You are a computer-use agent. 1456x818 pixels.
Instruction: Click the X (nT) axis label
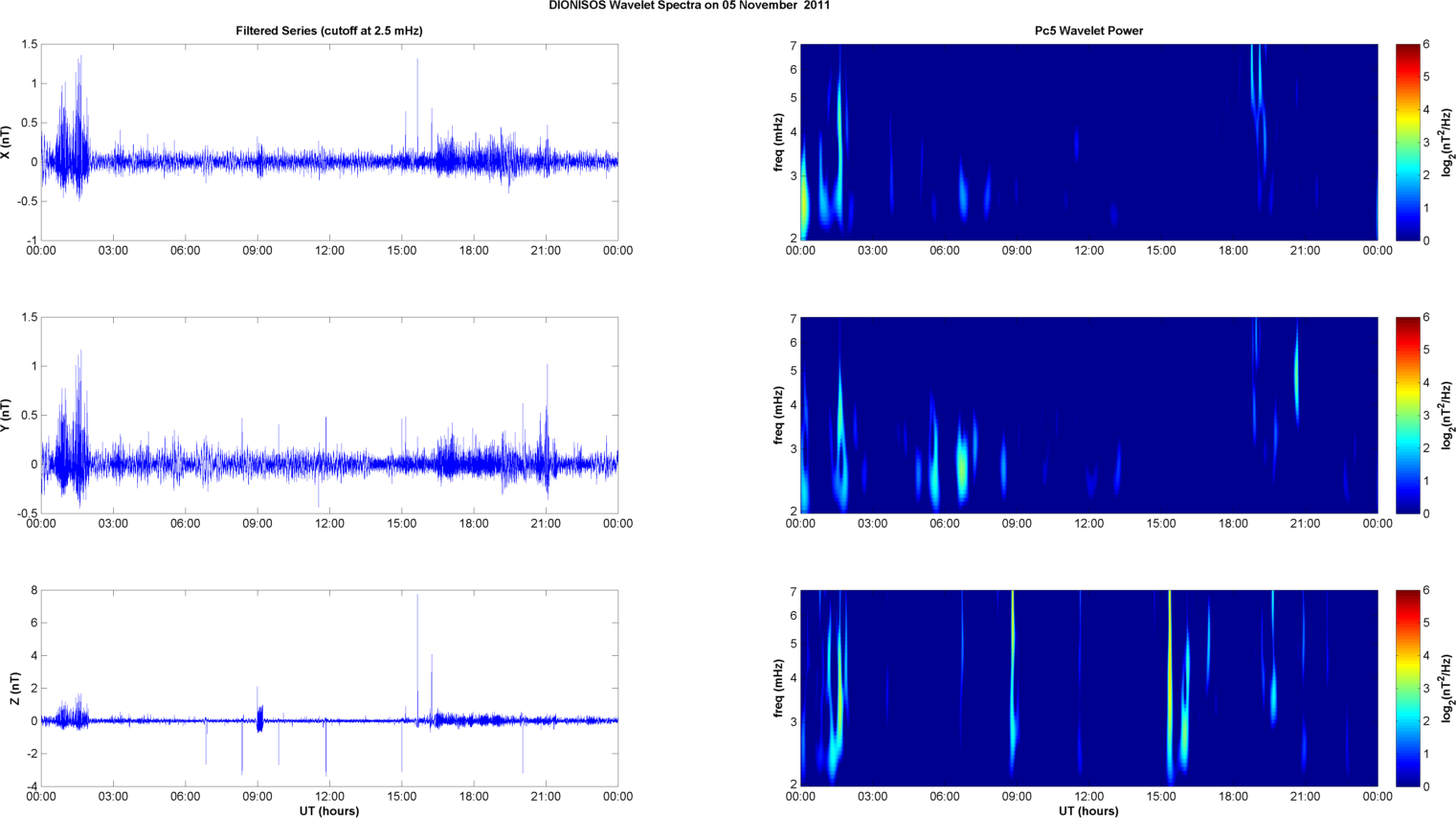[7, 142]
